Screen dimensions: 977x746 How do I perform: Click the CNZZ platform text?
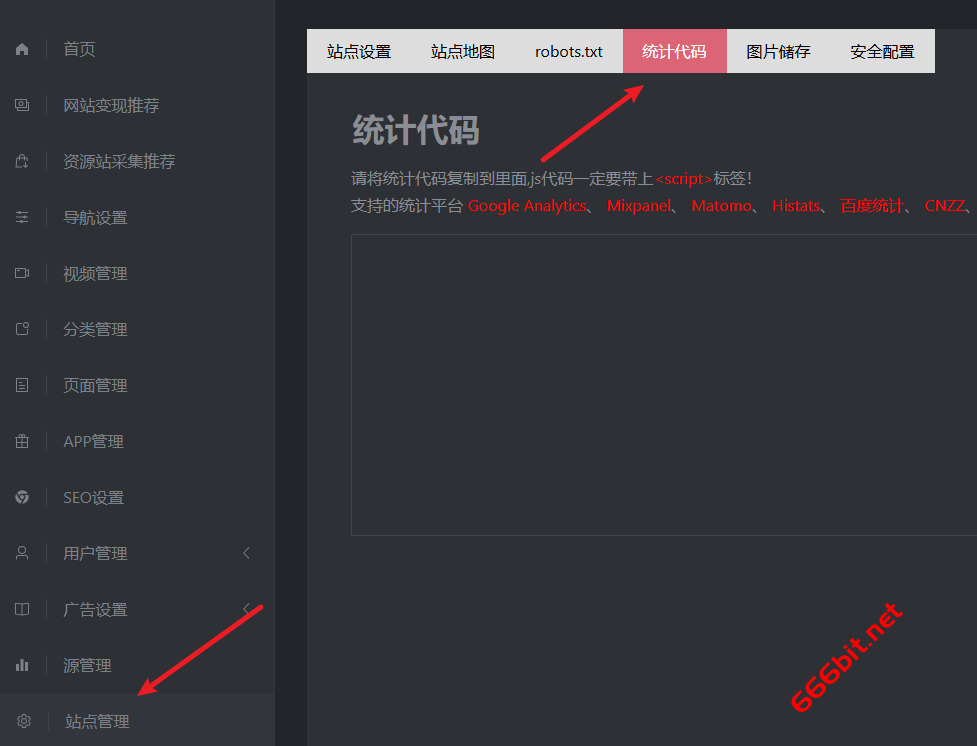pos(945,206)
